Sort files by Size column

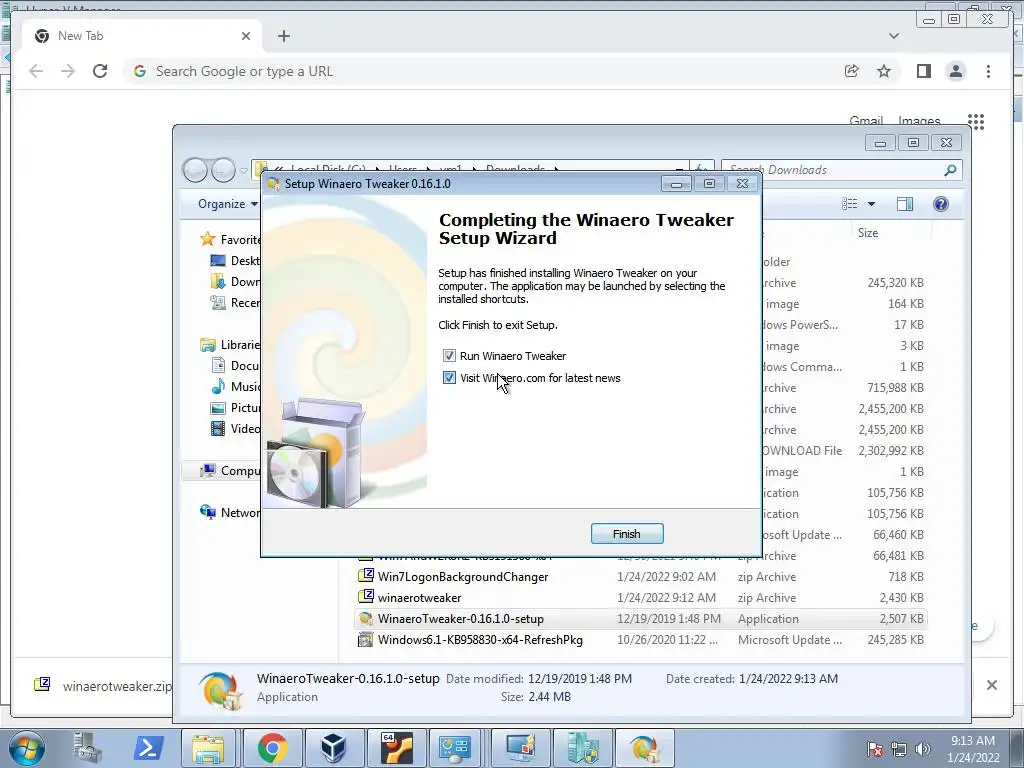[868, 232]
